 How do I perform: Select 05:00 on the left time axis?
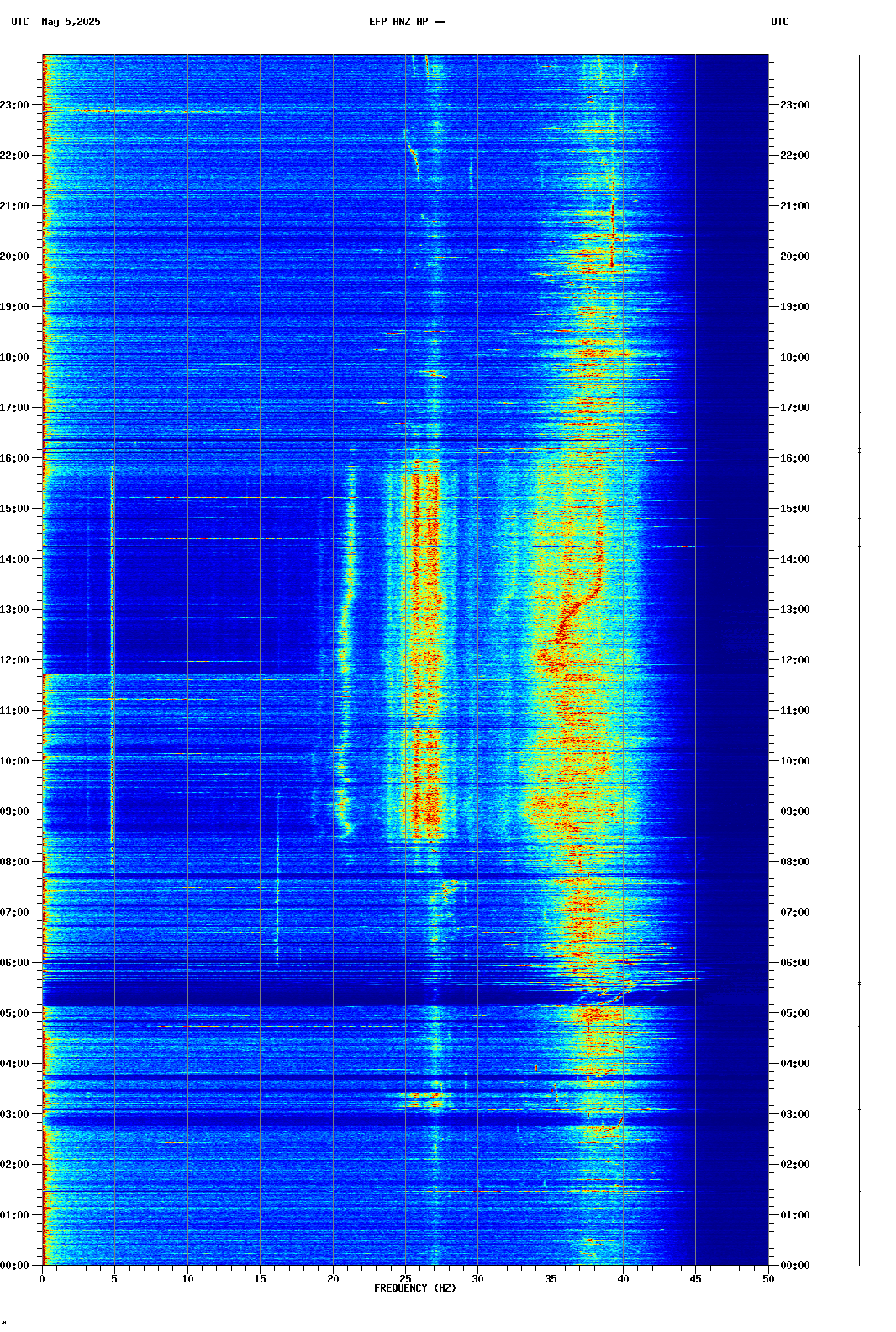pyautogui.click(x=14, y=1013)
